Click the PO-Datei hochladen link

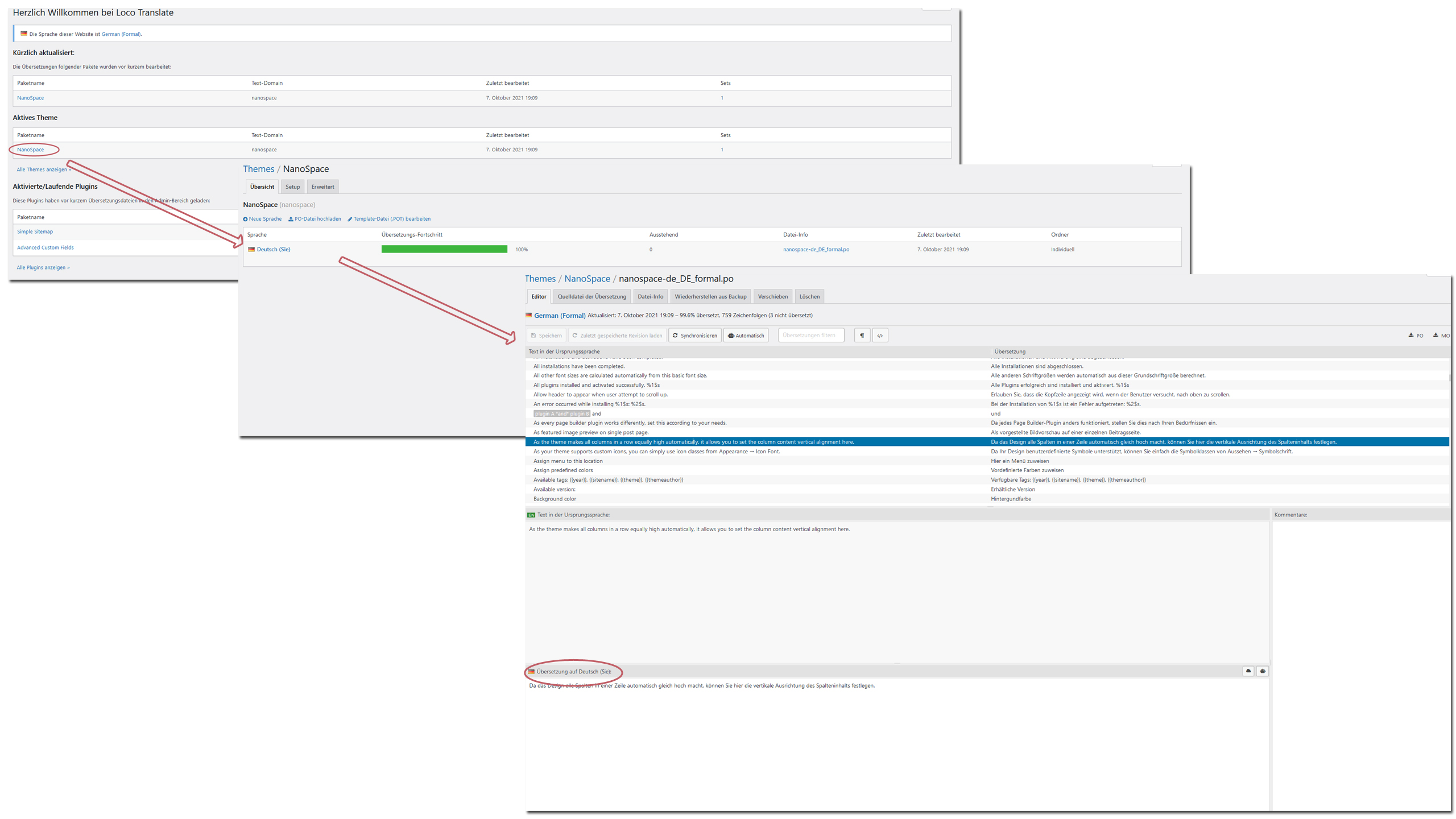pos(315,219)
